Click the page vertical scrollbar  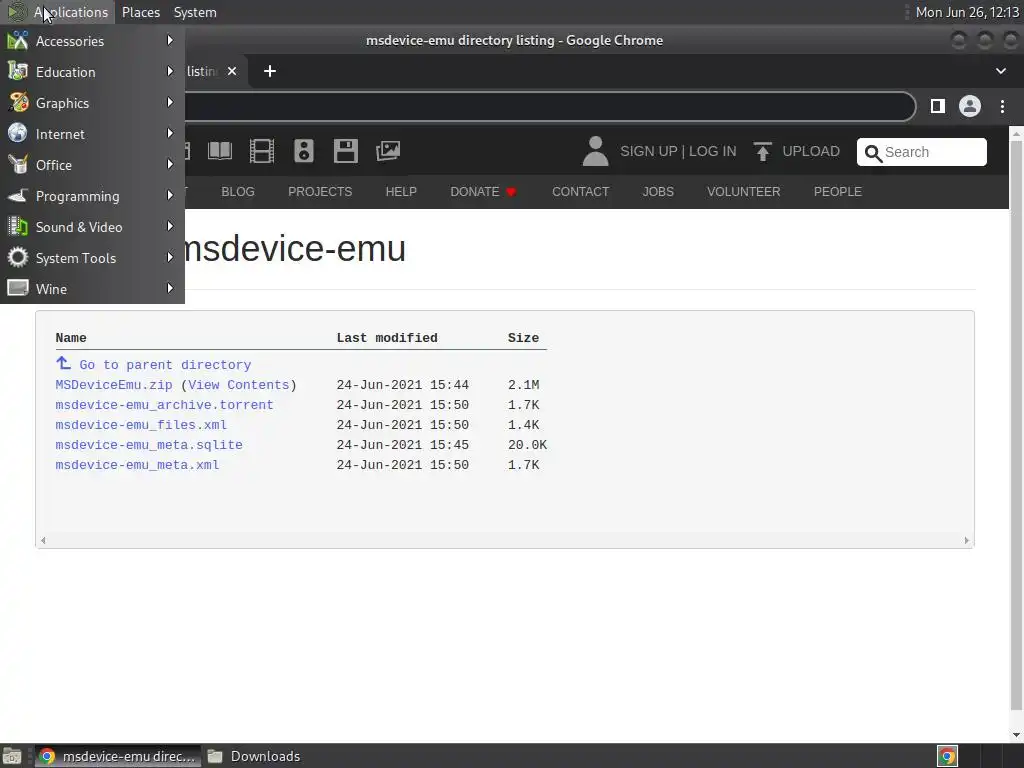click(1016, 424)
